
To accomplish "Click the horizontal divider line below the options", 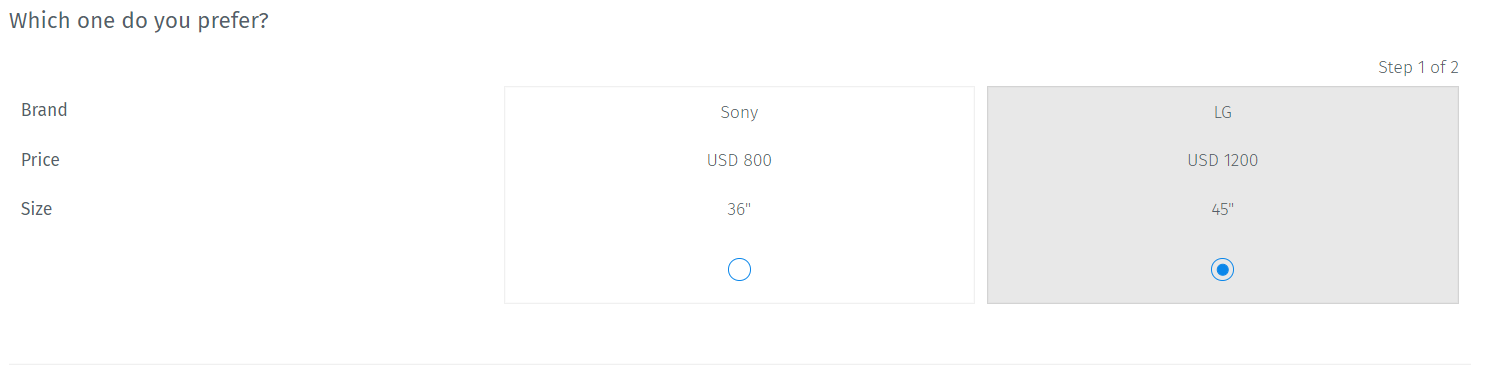I will (740, 364).
